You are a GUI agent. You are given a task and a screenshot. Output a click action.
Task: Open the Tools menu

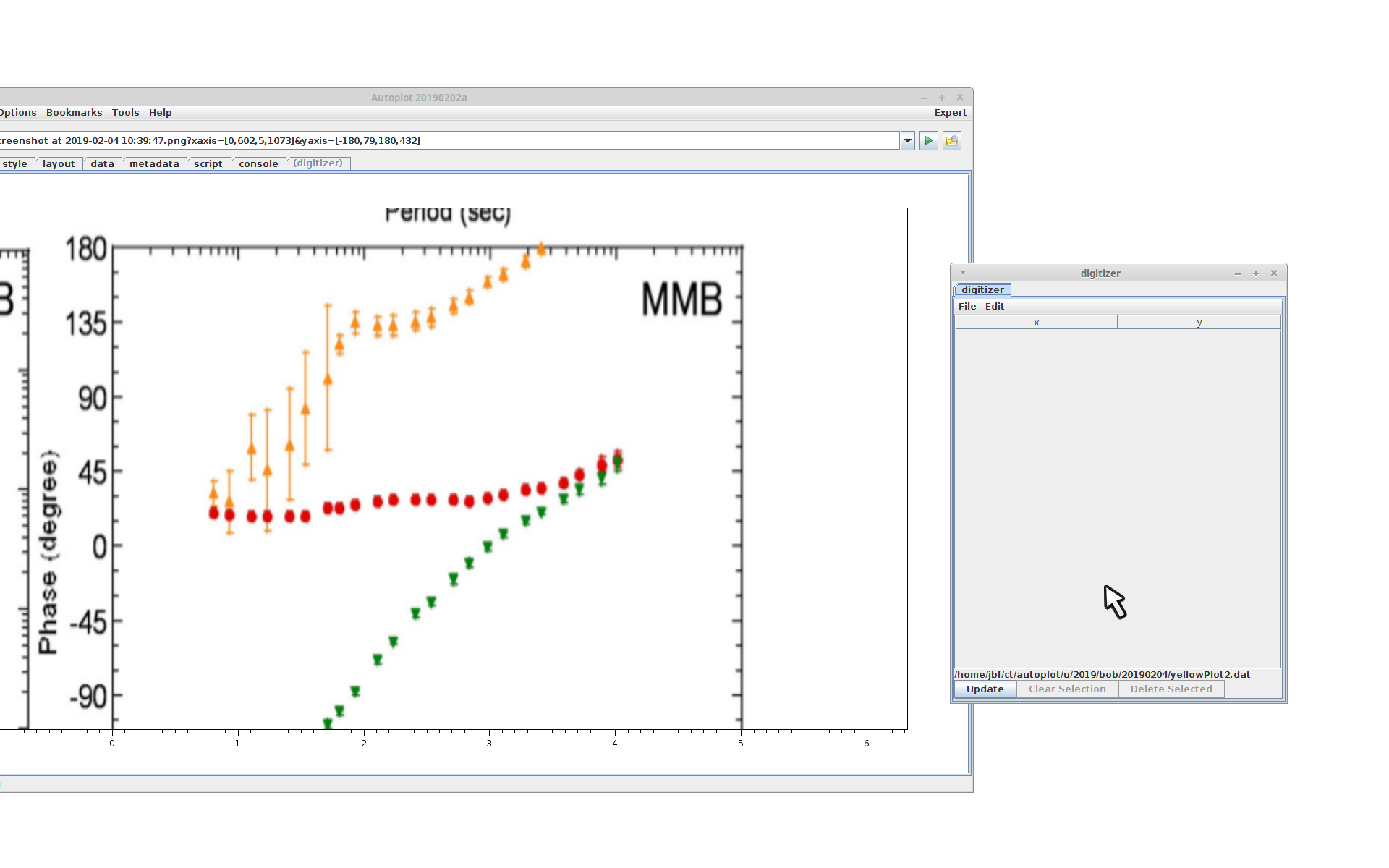(125, 113)
